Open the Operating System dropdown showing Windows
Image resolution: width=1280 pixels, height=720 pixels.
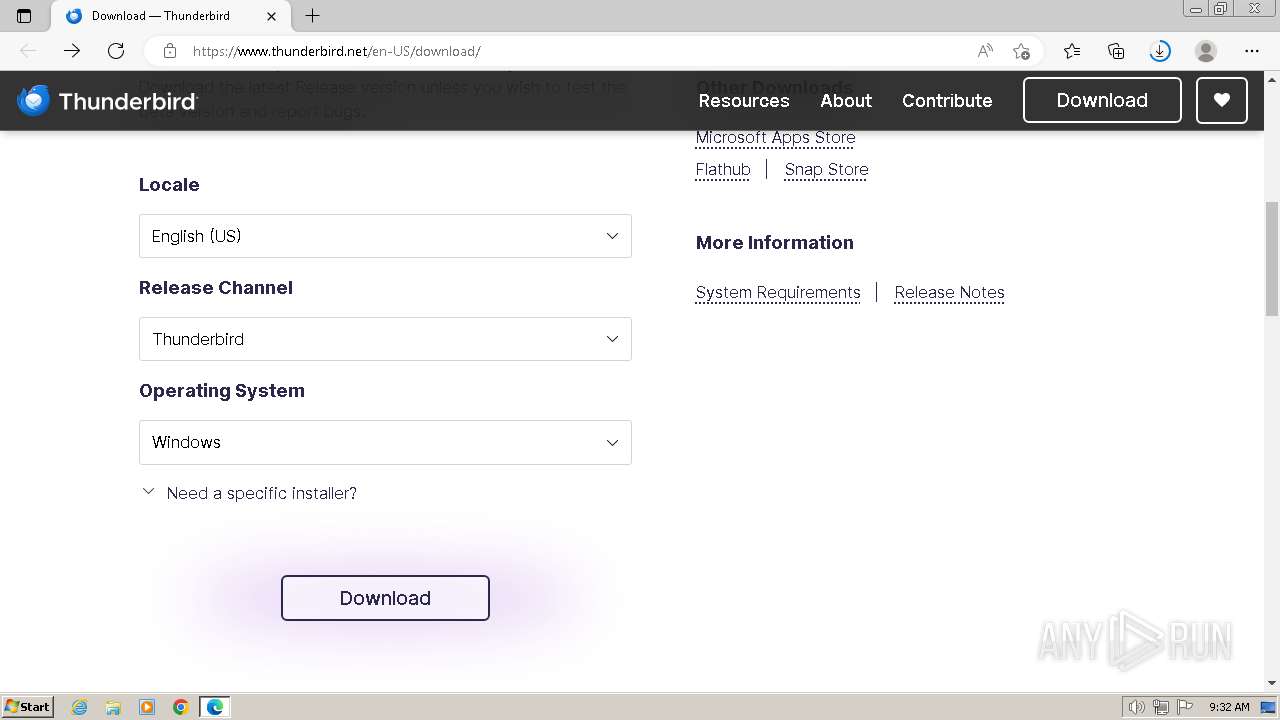click(x=385, y=442)
